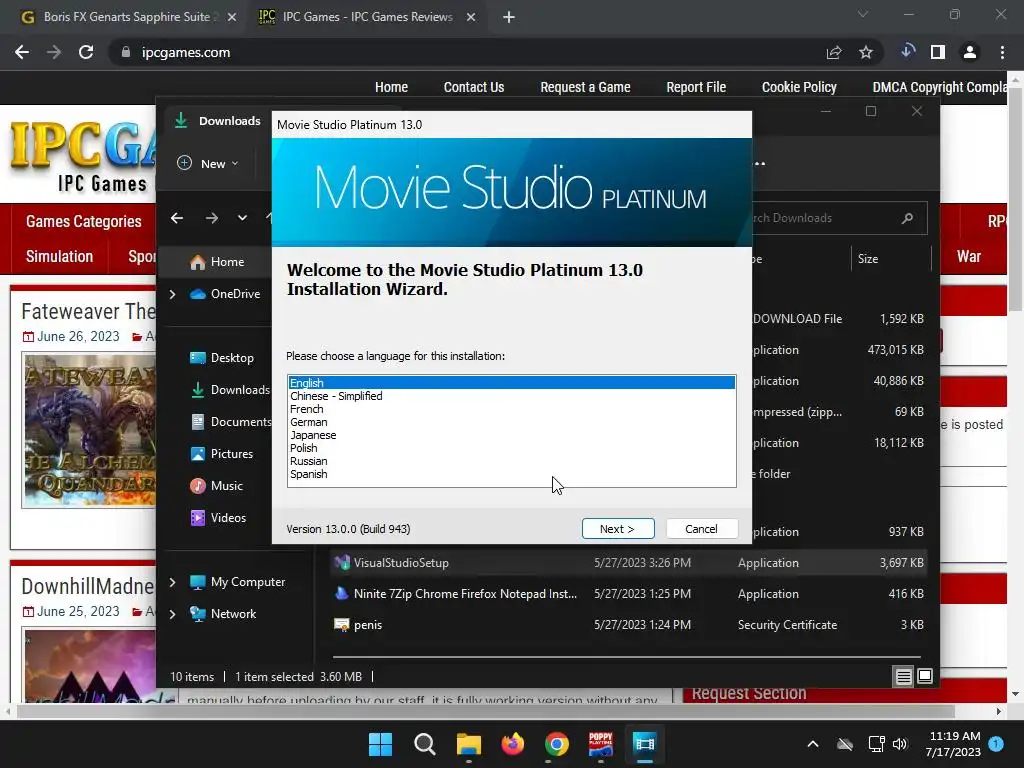Go back in File Explorer
This screenshot has height=768, width=1024.
[177, 218]
